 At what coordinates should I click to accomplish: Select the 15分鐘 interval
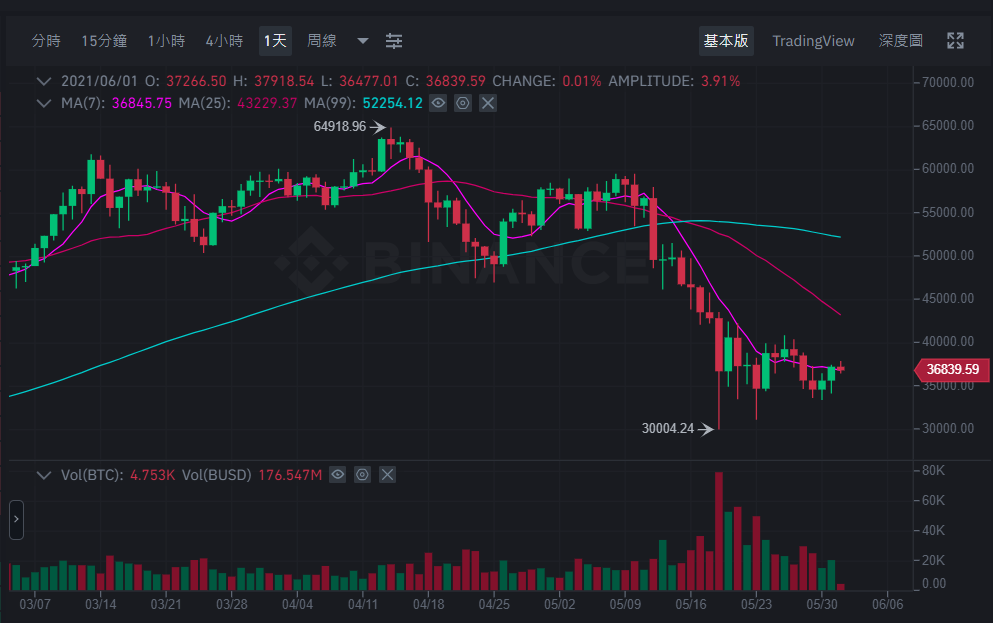pos(104,41)
